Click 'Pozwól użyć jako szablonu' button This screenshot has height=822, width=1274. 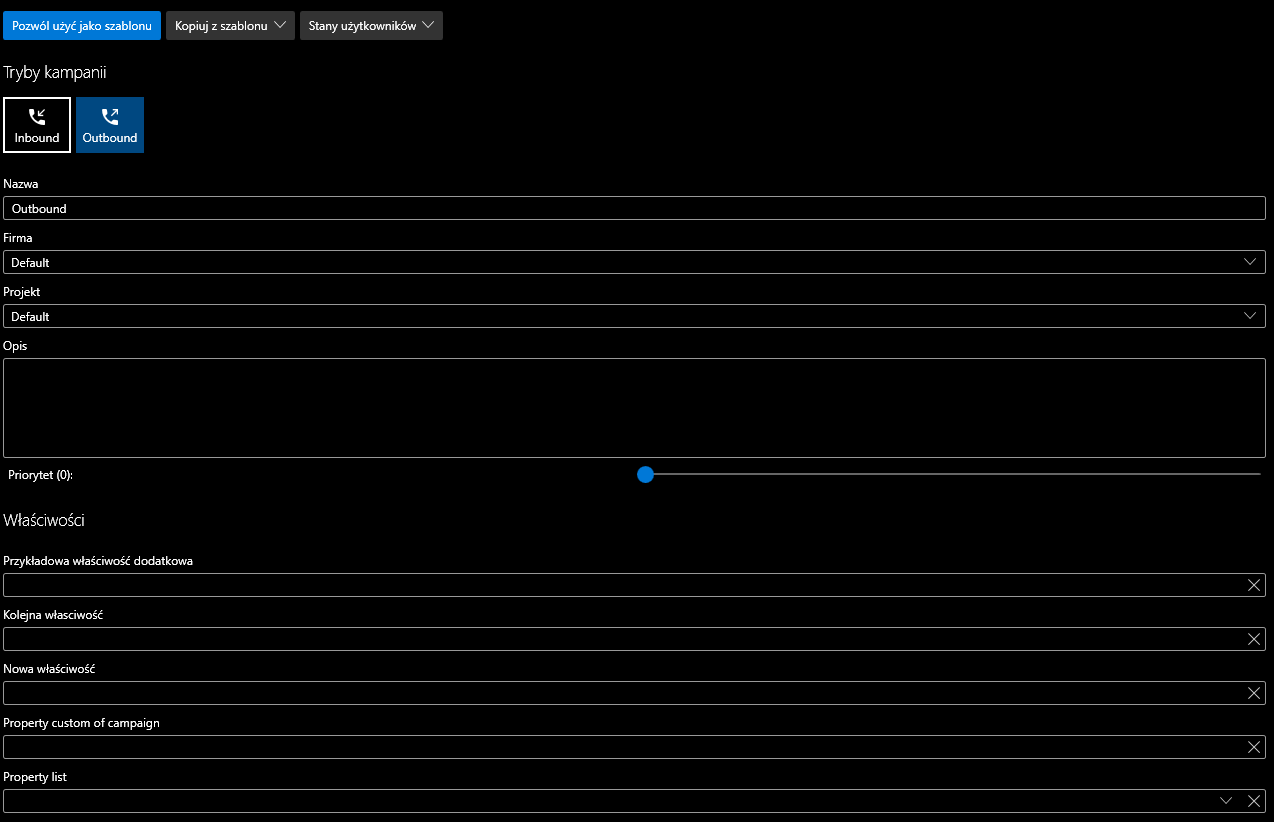[82, 26]
